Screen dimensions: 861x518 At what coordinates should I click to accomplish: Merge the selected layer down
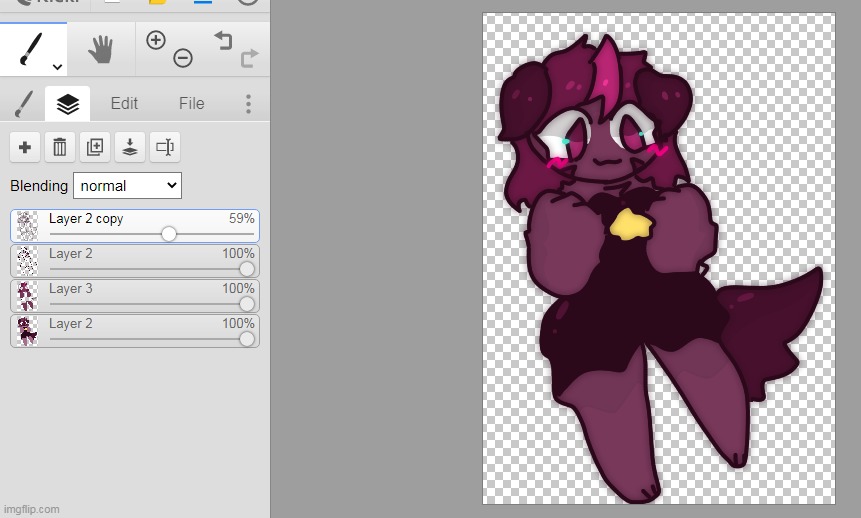coord(130,147)
